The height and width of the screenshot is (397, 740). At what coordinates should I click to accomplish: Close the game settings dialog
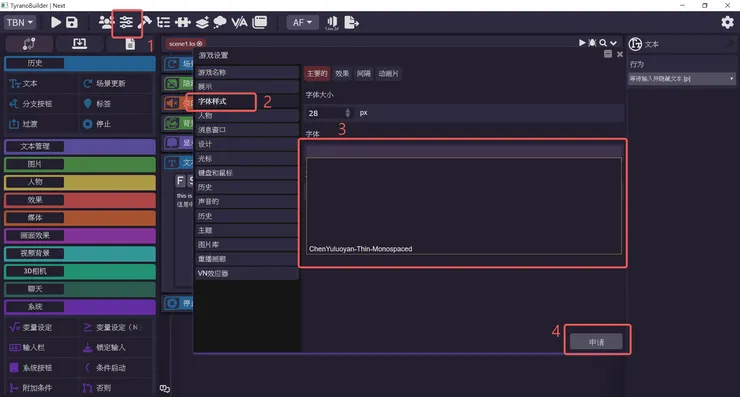[x=620, y=54]
